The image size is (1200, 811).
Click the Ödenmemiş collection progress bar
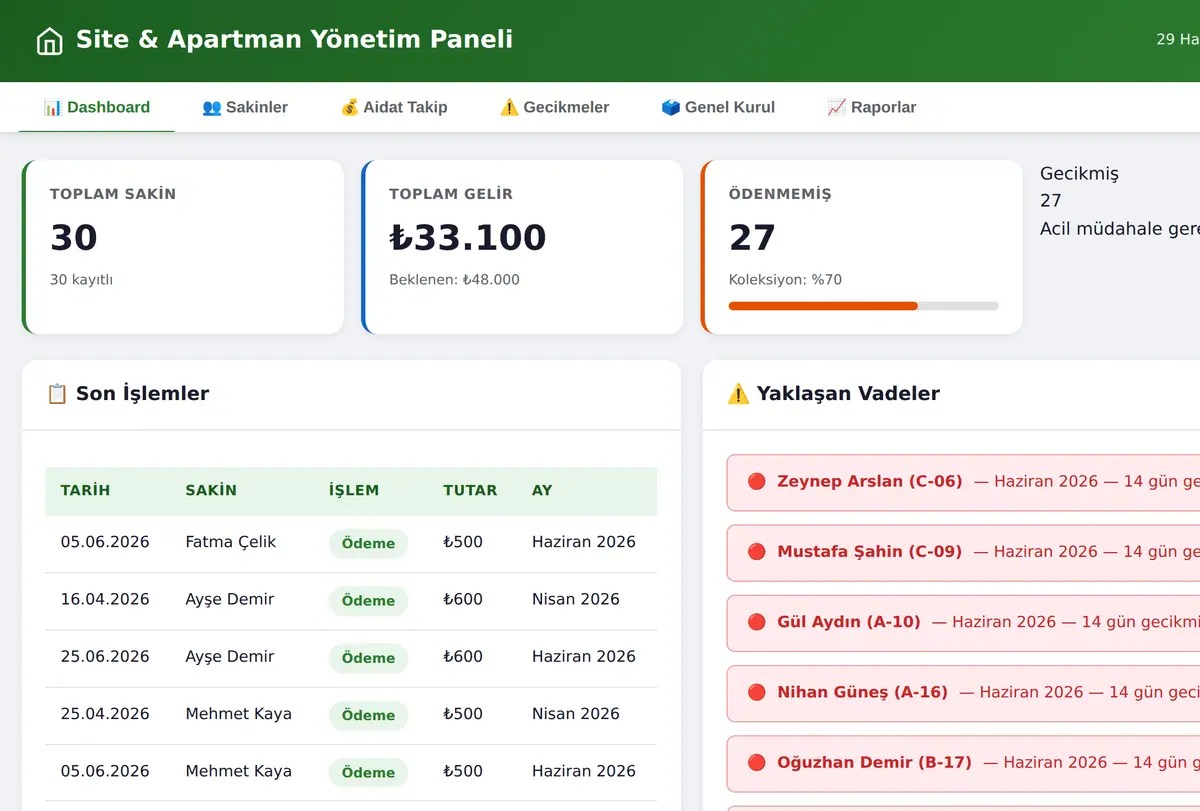[x=863, y=306]
